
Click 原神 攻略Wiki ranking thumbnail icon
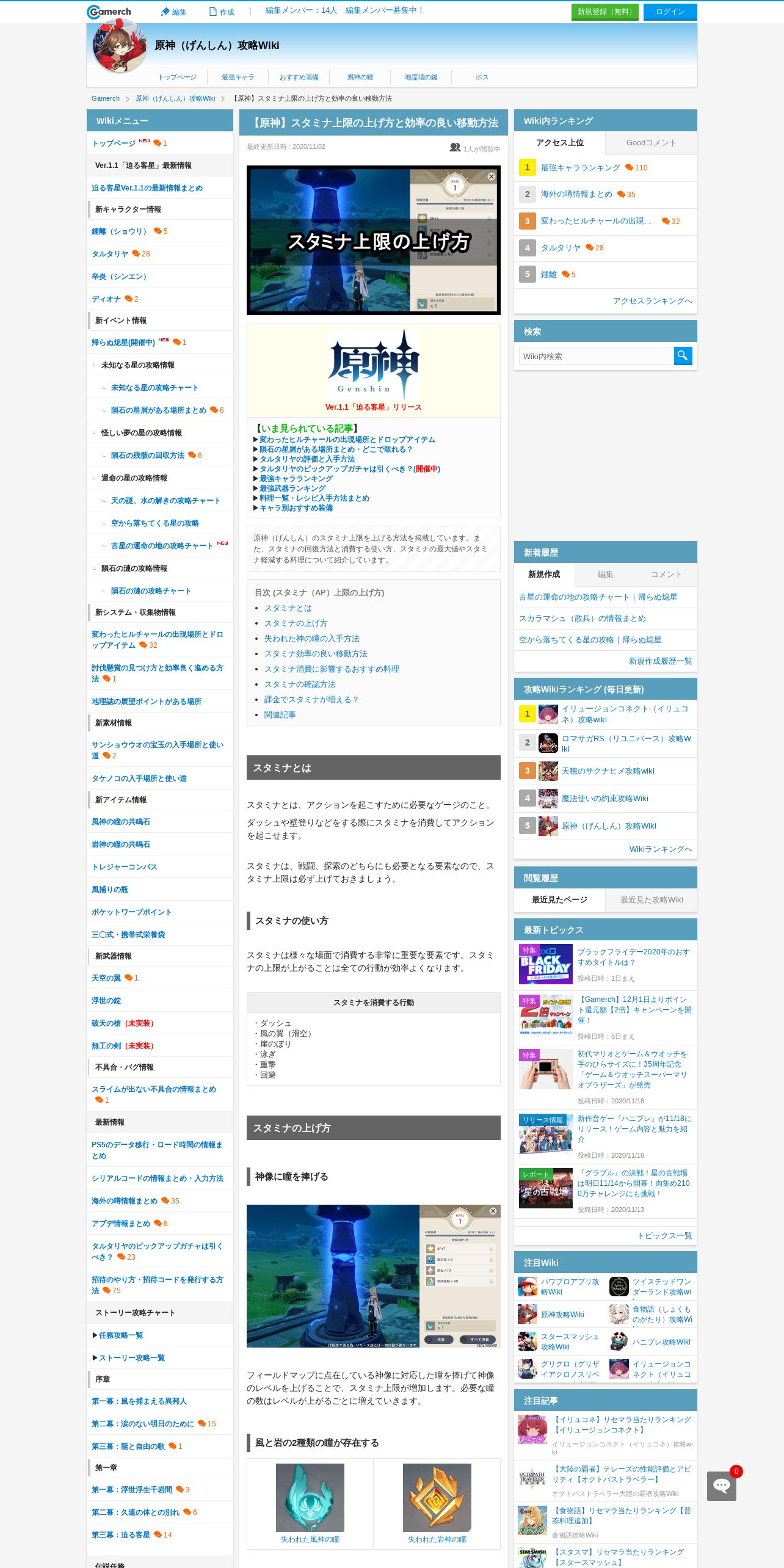point(548,826)
